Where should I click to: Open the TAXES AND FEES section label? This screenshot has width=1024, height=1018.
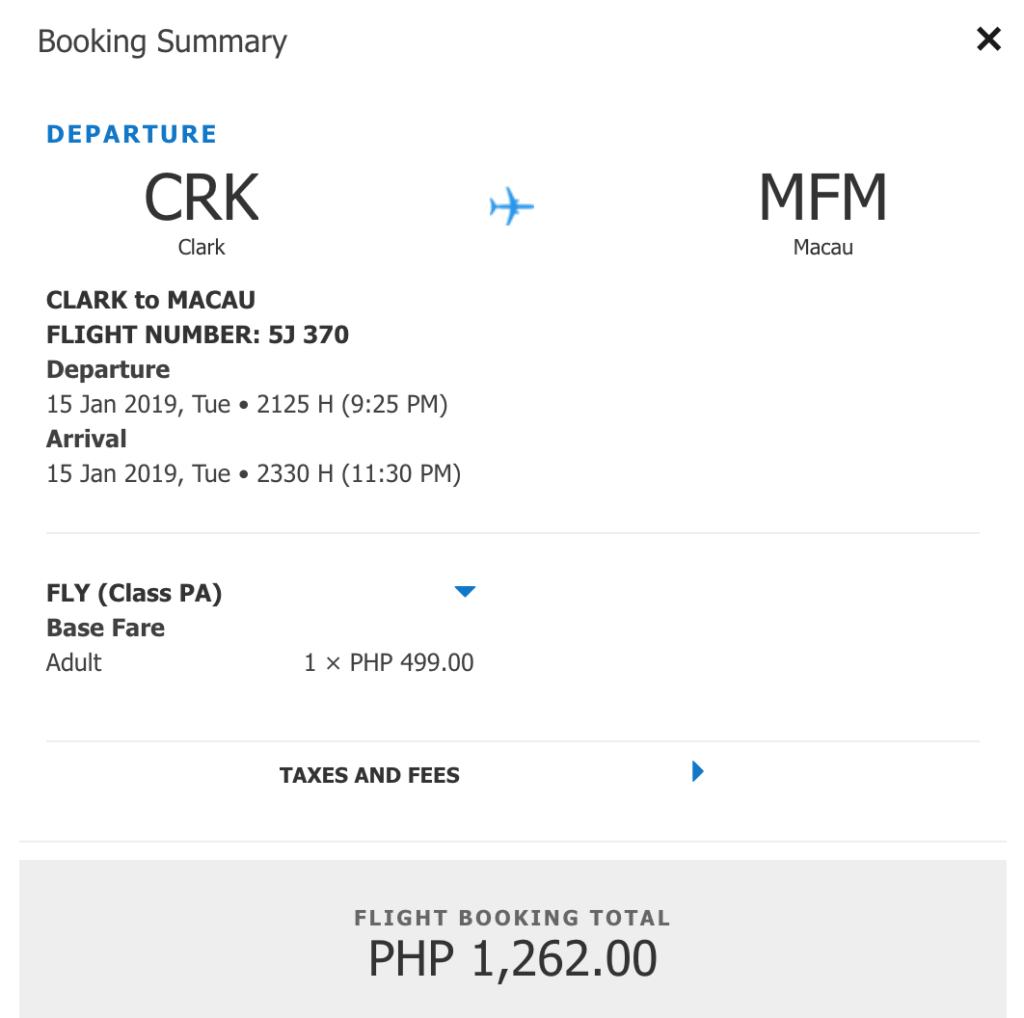370,775
